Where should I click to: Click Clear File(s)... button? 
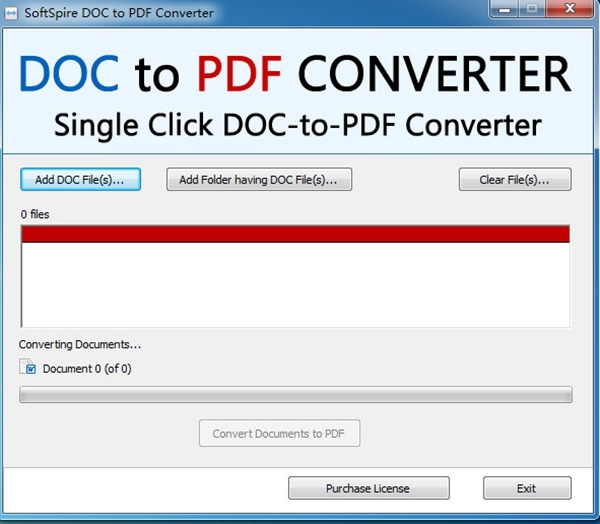pyautogui.click(x=515, y=179)
